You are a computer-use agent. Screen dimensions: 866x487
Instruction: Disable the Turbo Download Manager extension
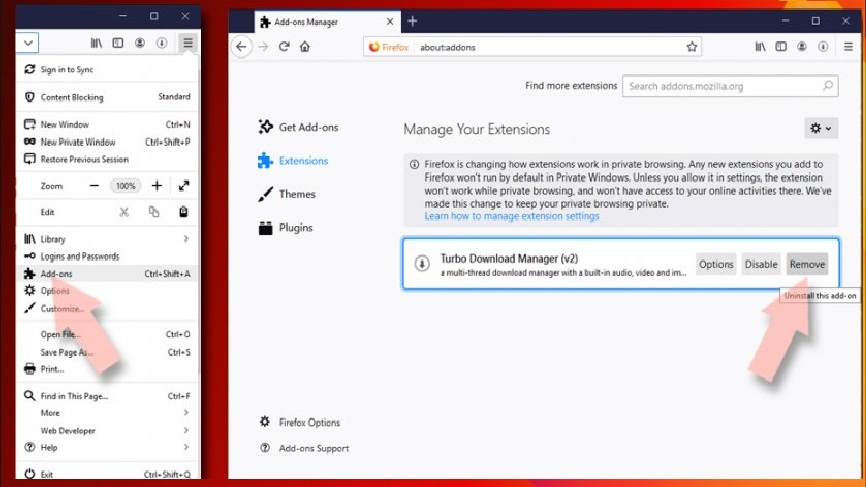[x=761, y=264]
